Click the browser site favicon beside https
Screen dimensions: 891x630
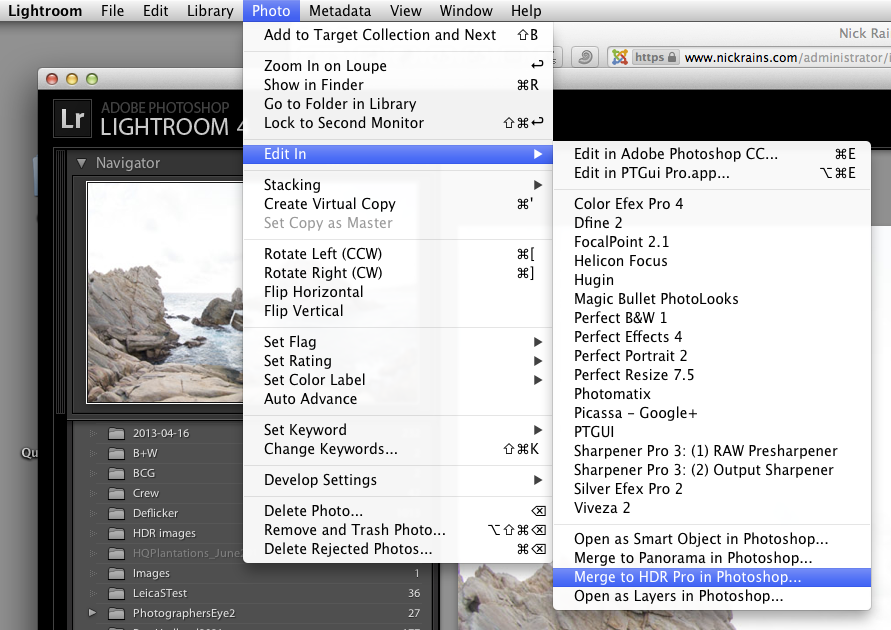(x=620, y=57)
